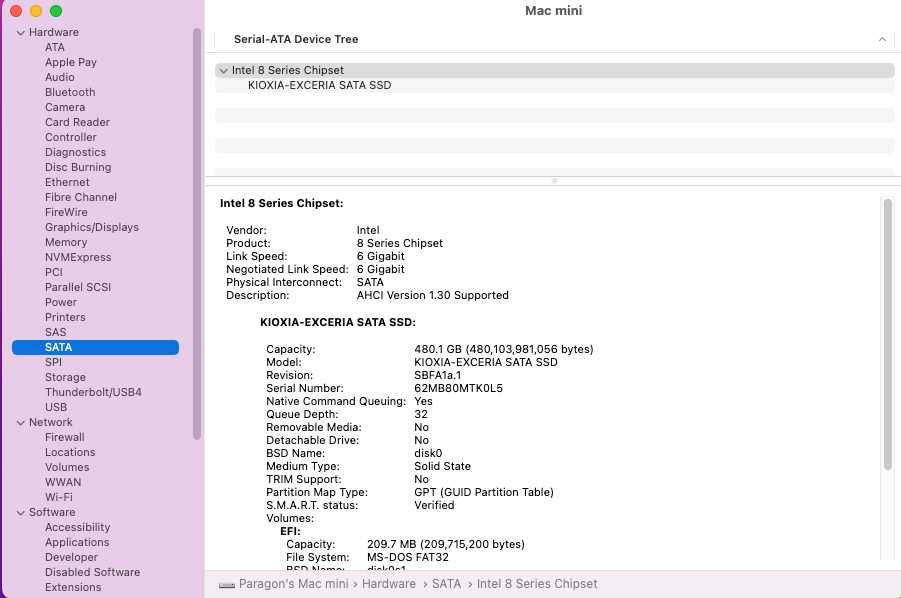Open the Card Reader entry
This screenshot has height=598, width=901.
coord(77,122)
